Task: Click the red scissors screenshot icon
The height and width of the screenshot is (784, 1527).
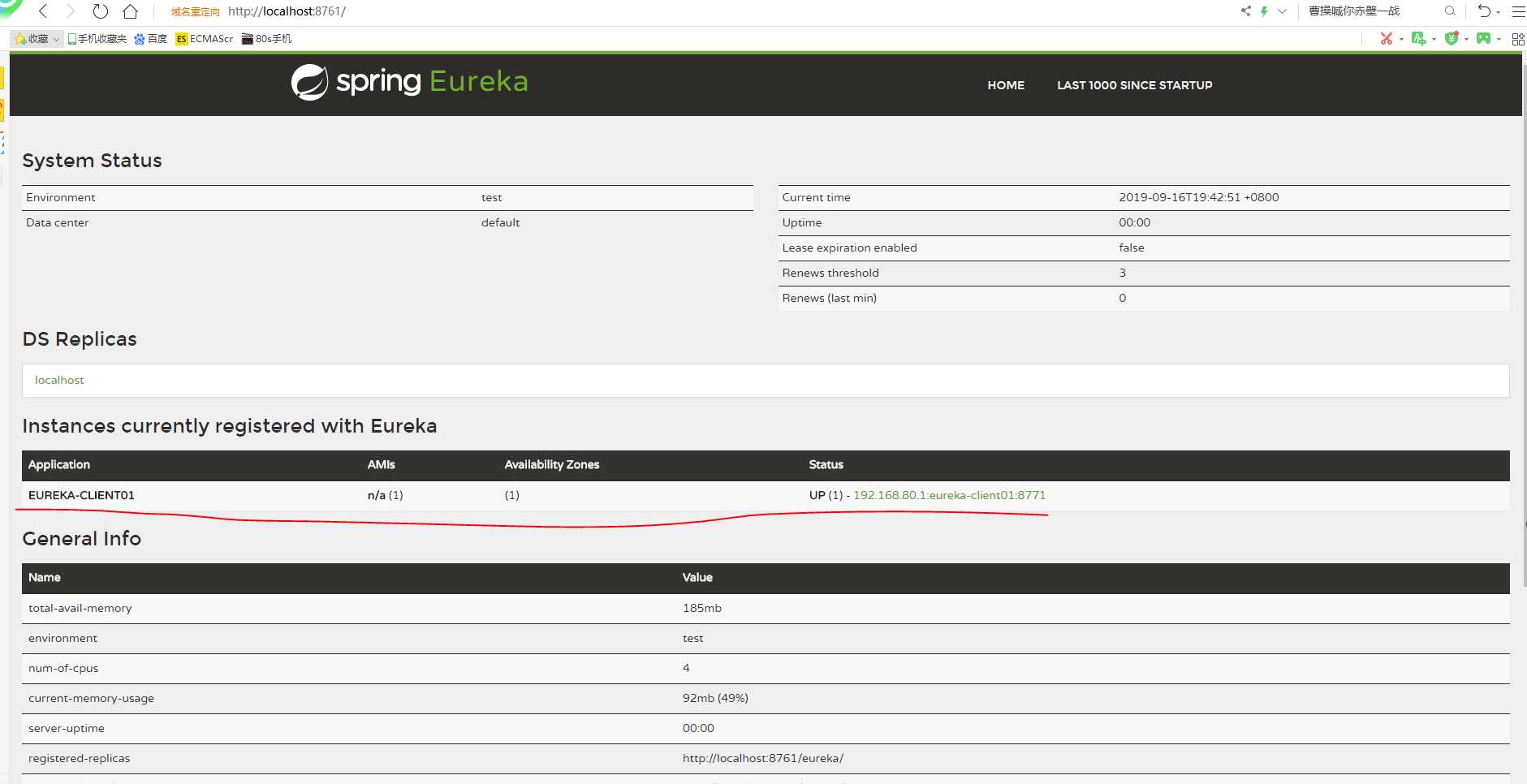Action: pos(1387,38)
